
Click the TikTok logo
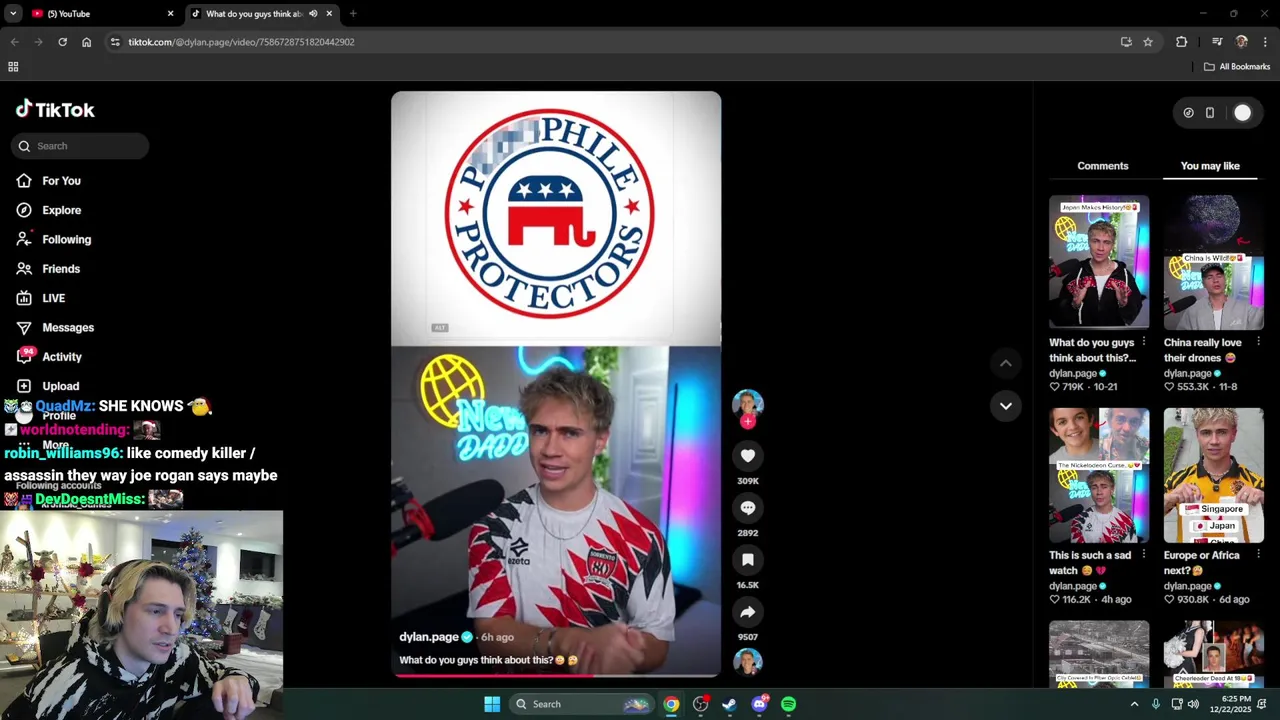tap(55, 110)
